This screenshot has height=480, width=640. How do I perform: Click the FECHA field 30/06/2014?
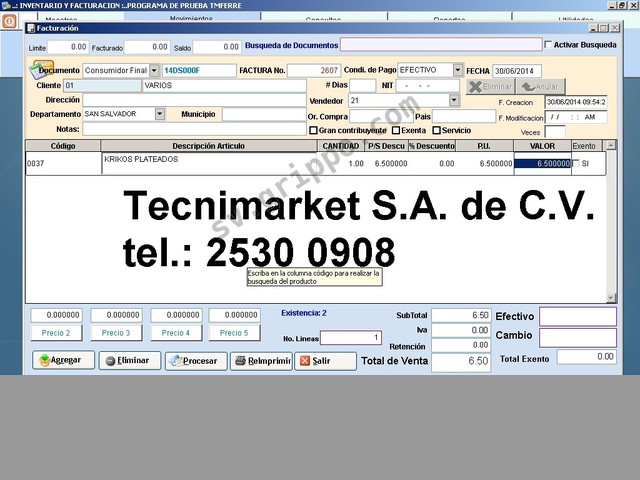click(x=517, y=71)
